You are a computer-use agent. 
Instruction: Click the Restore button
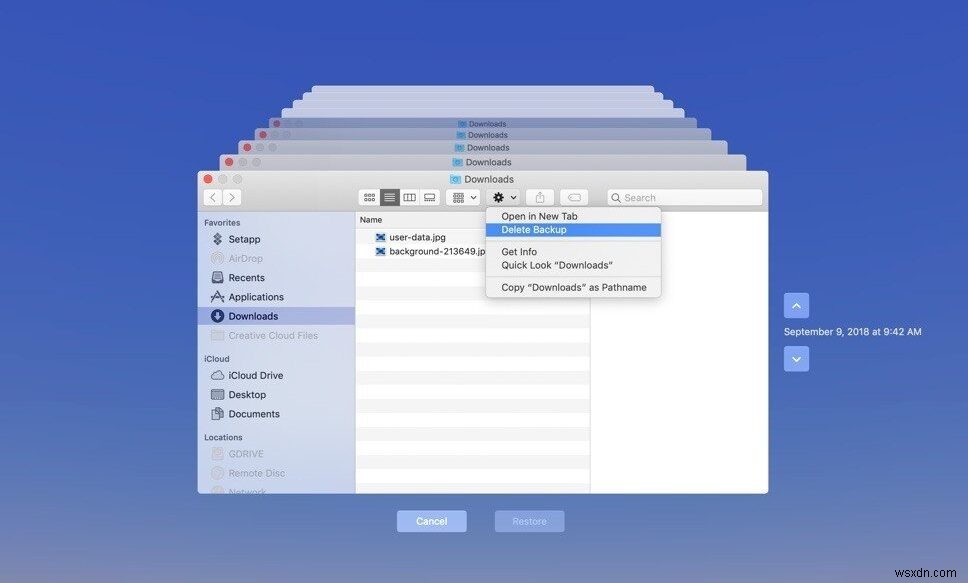pos(529,521)
